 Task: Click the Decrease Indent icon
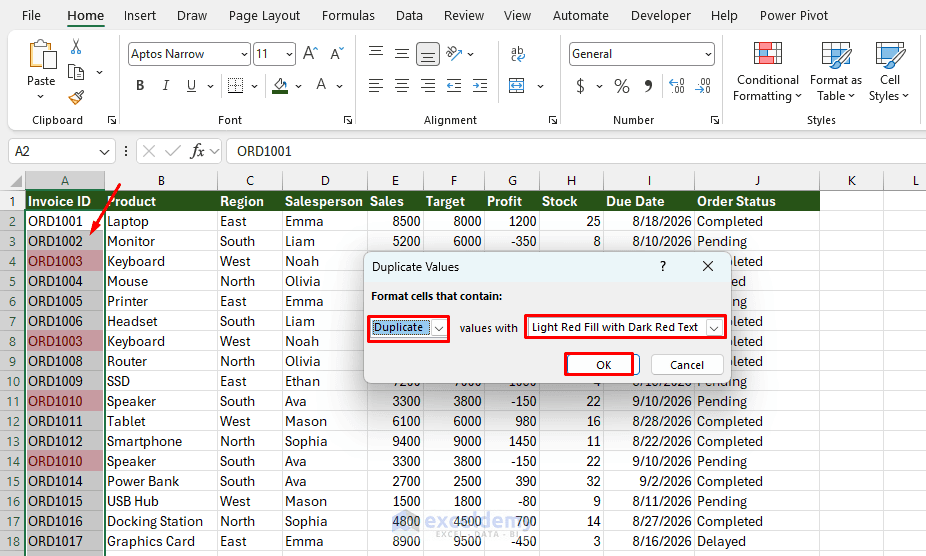(454, 86)
